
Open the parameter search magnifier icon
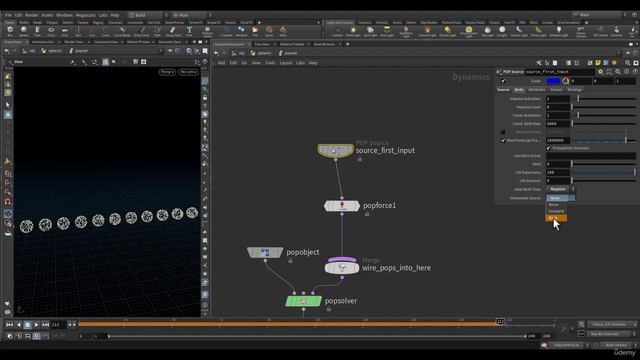pyautogui.click(x=618, y=71)
